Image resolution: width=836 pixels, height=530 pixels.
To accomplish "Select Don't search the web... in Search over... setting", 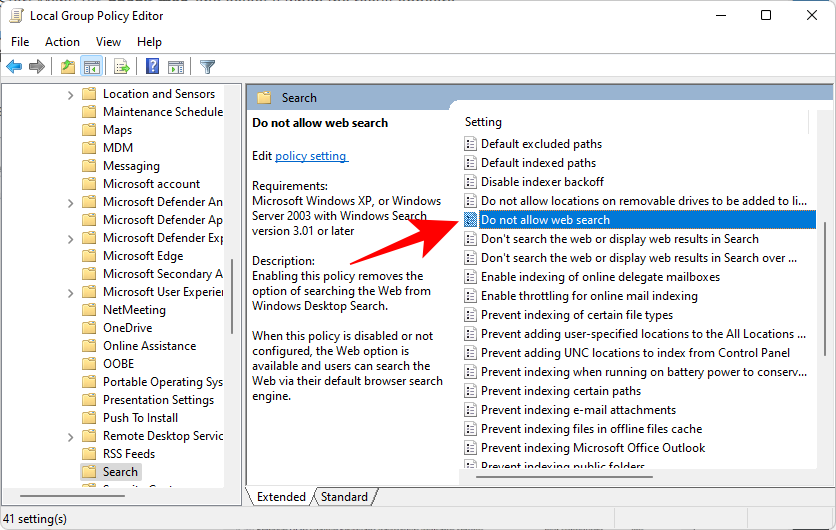I will 640,258.
